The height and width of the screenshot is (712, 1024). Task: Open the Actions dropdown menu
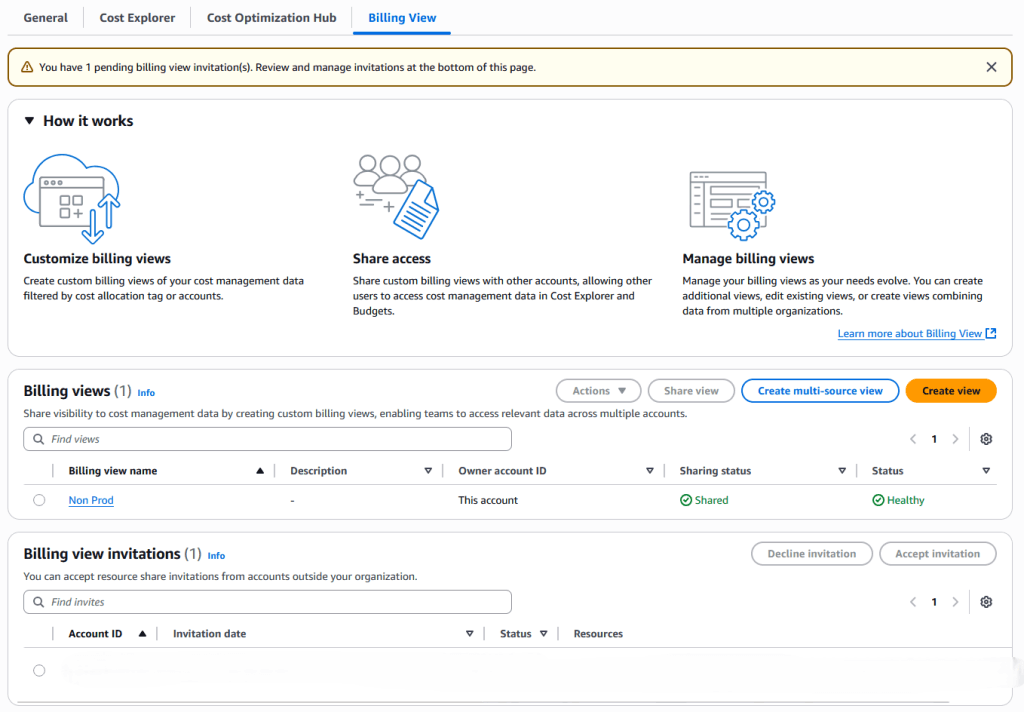[598, 391]
